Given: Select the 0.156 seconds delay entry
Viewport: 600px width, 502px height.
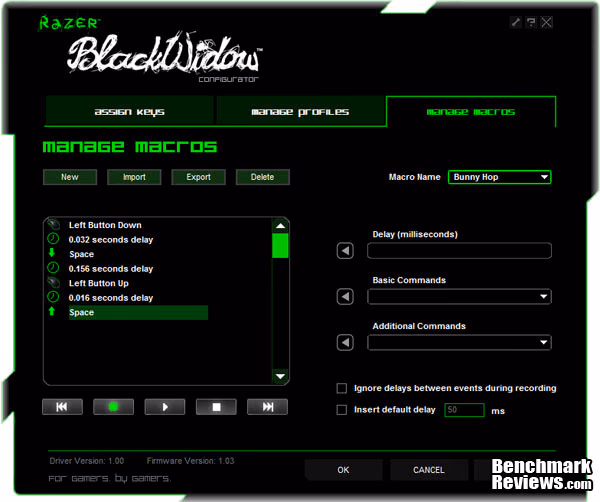Looking at the screenshot, I should [x=111, y=269].
